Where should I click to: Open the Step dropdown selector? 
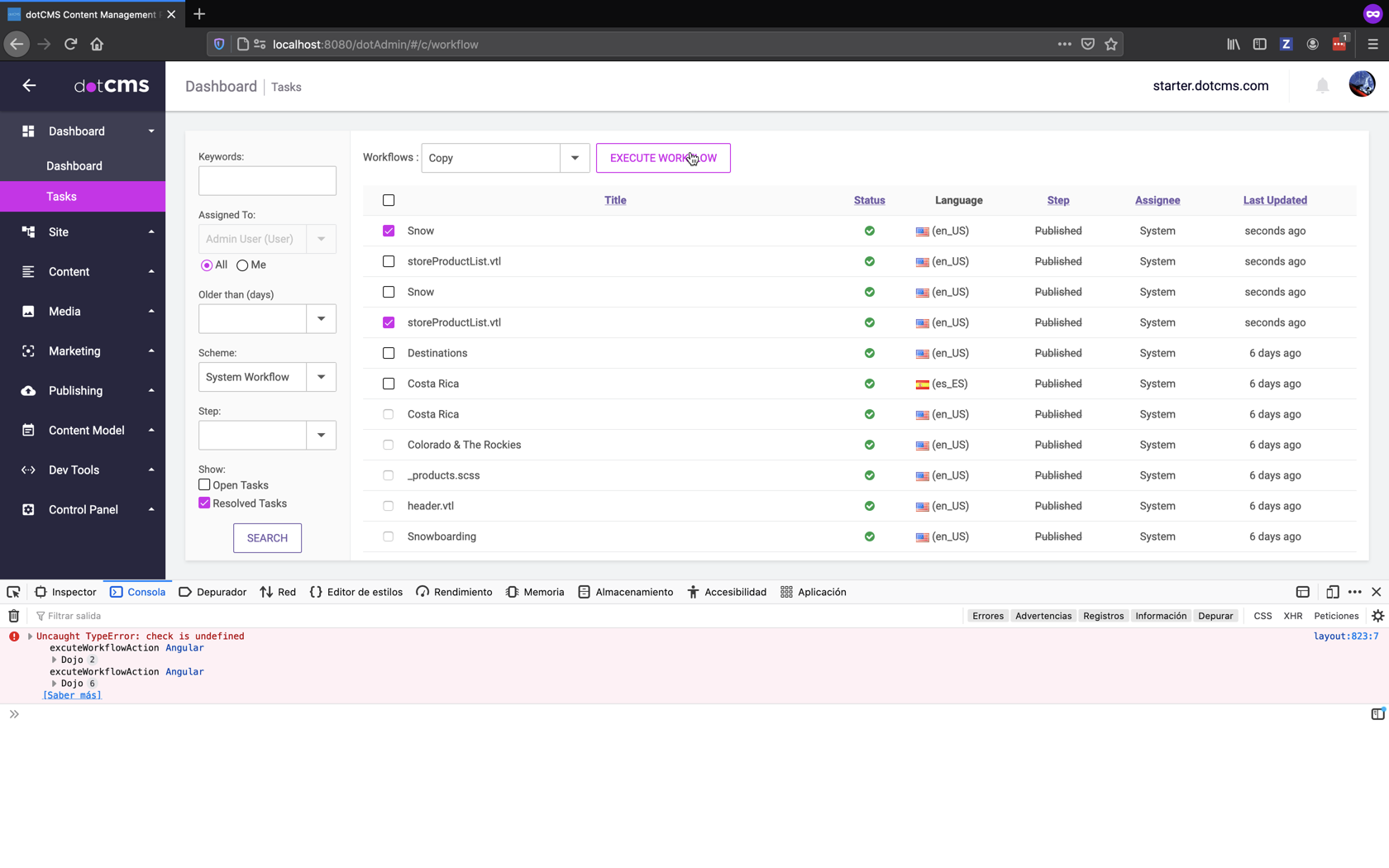pyautogui.click(x=322, y=435)
